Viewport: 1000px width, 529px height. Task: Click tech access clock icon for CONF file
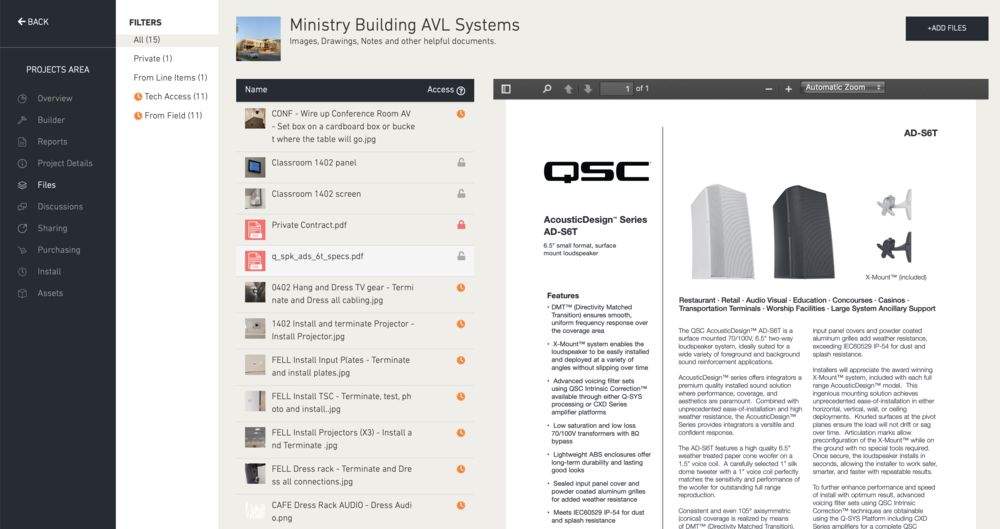pyautogui.click(x=460, y=114)
